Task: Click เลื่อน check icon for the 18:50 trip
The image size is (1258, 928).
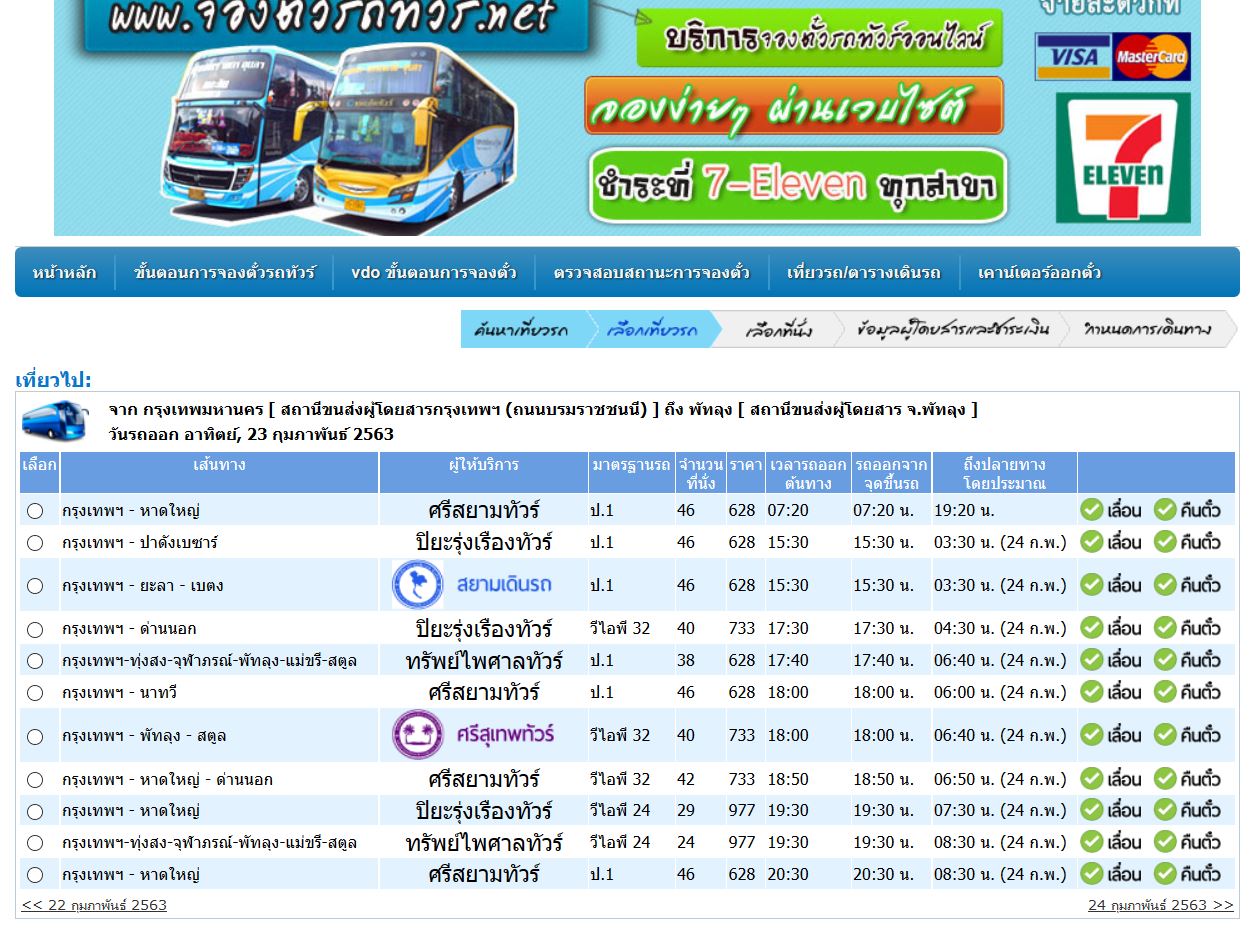Action: click(1091, 779)
